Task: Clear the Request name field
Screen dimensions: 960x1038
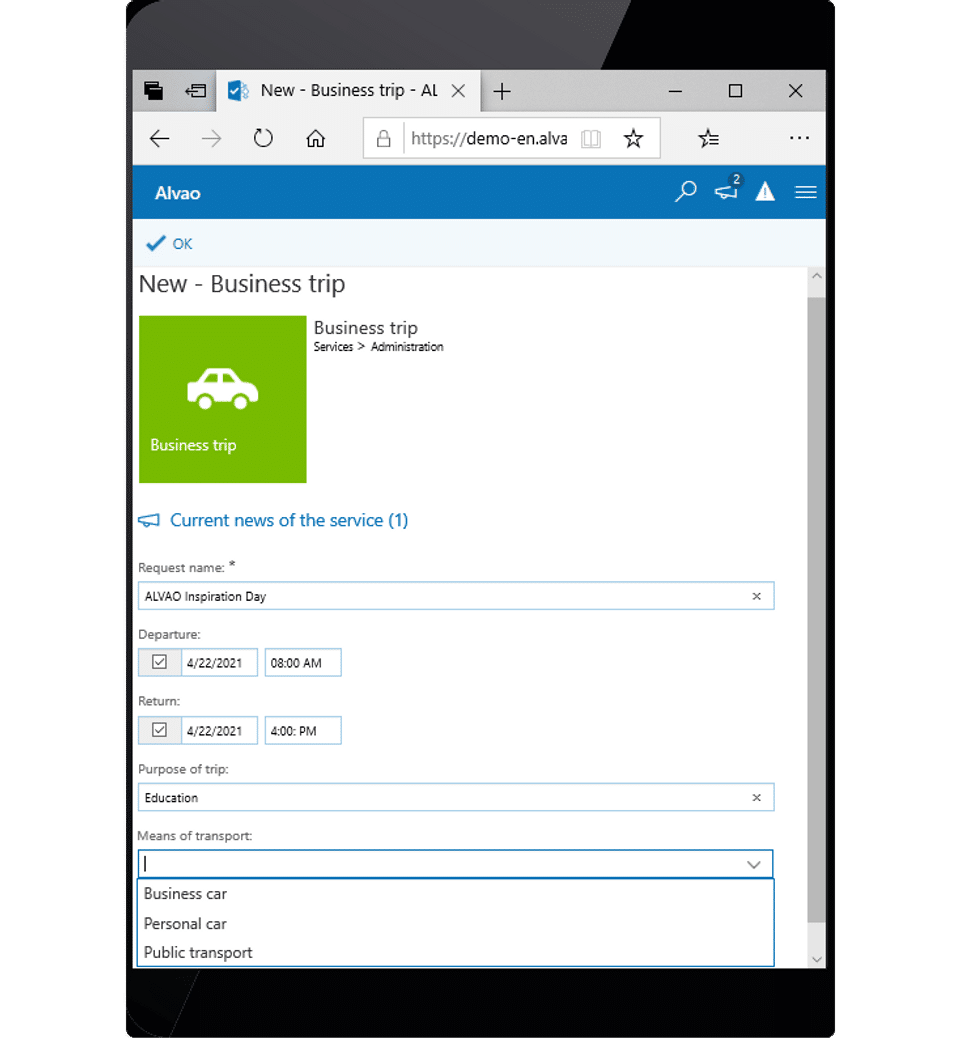Action: (x=756, y=596)
